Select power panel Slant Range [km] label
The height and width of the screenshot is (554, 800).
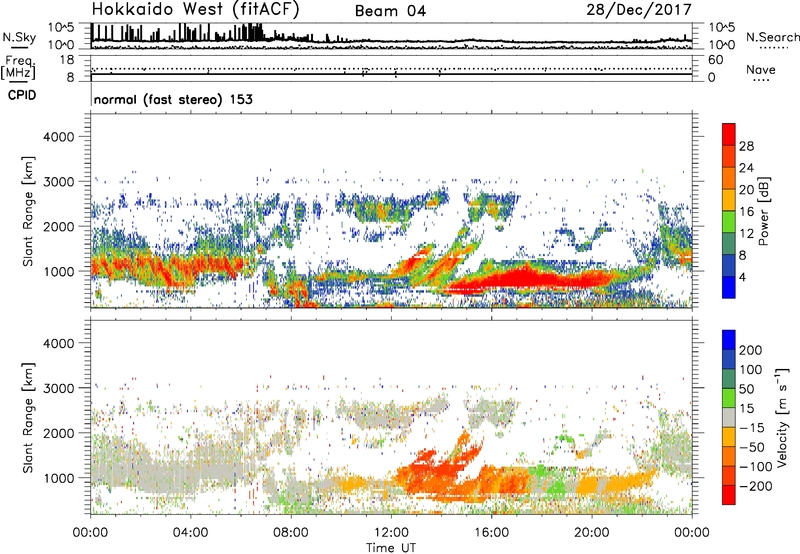(x=28, y=211)
